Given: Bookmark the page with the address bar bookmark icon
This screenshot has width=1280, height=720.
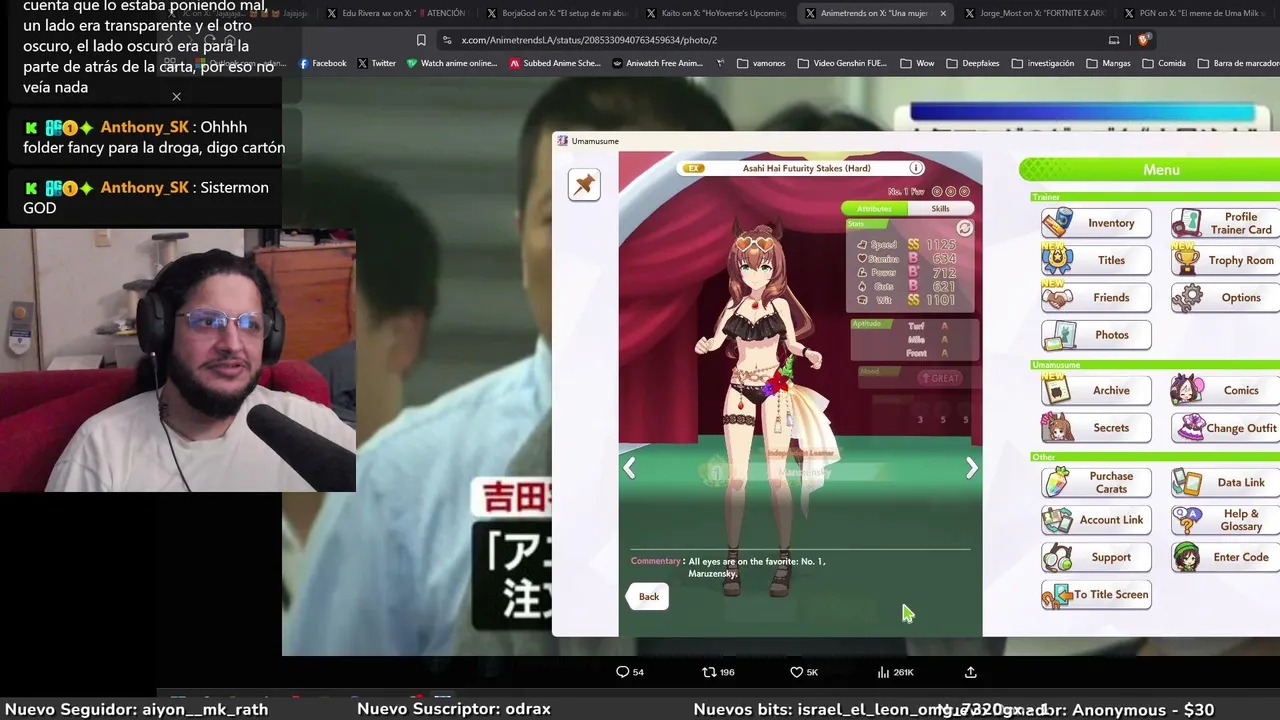Looking at the screenshot, I should pyautogui.click(x=421, y=40).
